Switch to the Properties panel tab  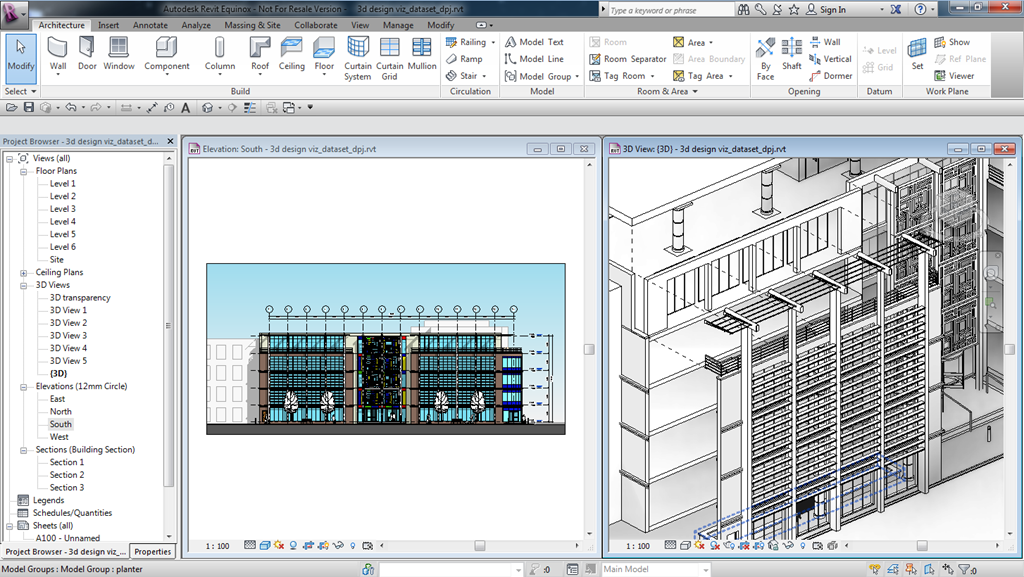(x=153, y=551)
